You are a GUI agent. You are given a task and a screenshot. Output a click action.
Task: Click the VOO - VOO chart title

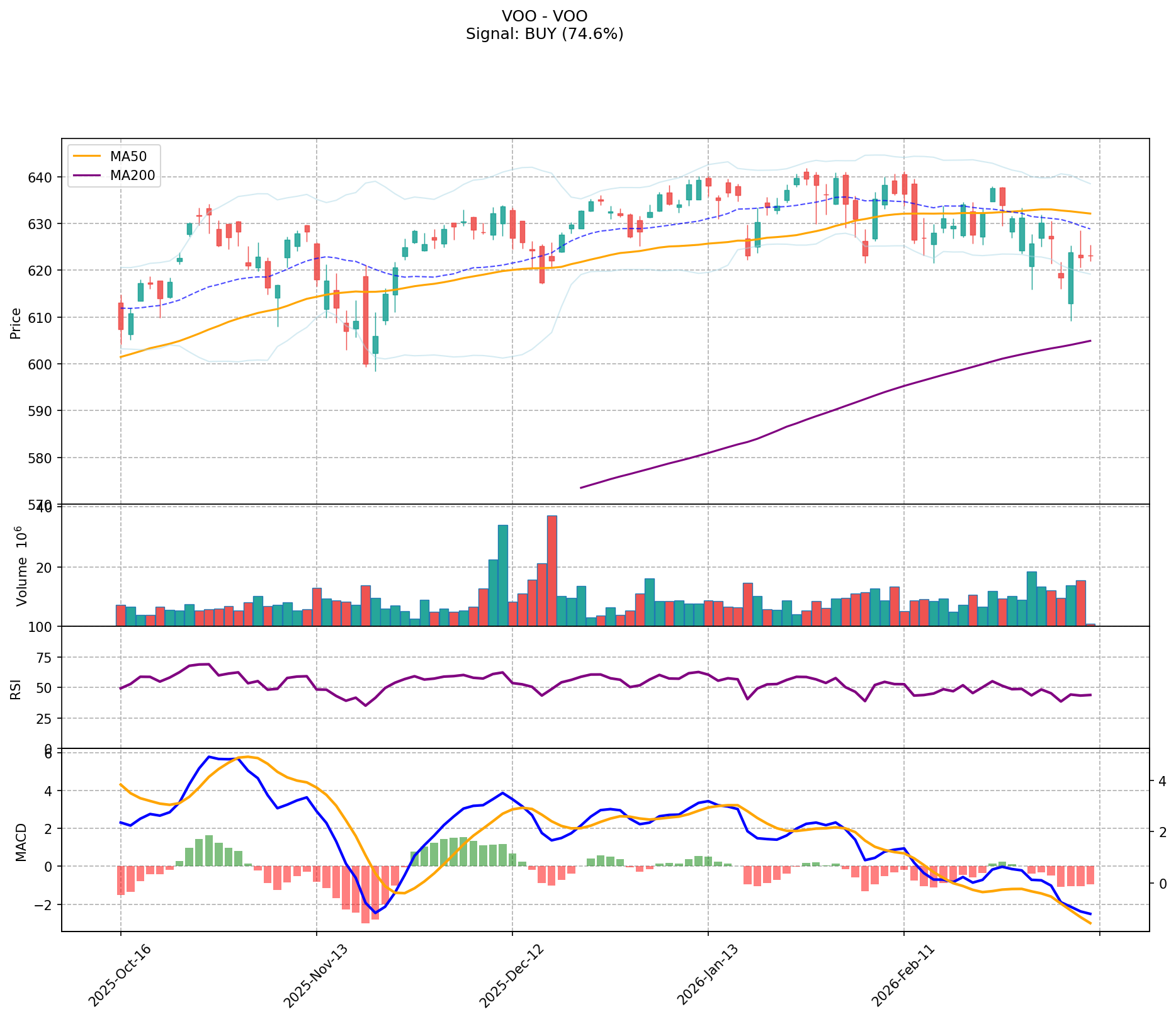coord(545,16)
